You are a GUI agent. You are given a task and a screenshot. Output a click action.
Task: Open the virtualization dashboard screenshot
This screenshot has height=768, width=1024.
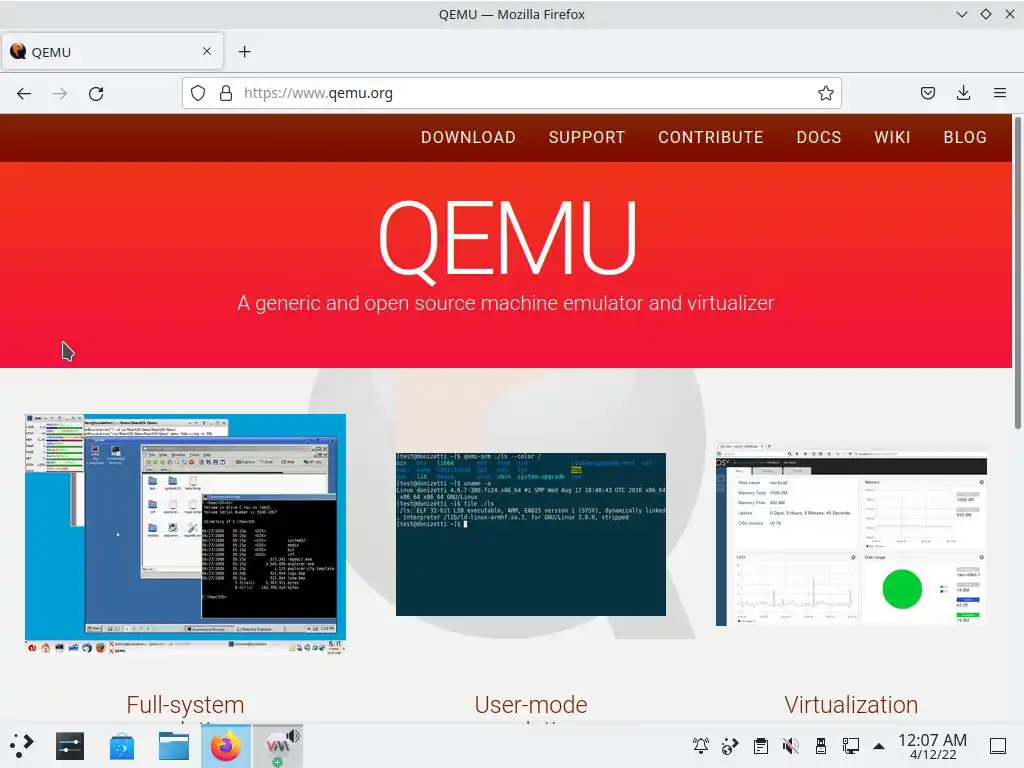(x=851, y=534)
